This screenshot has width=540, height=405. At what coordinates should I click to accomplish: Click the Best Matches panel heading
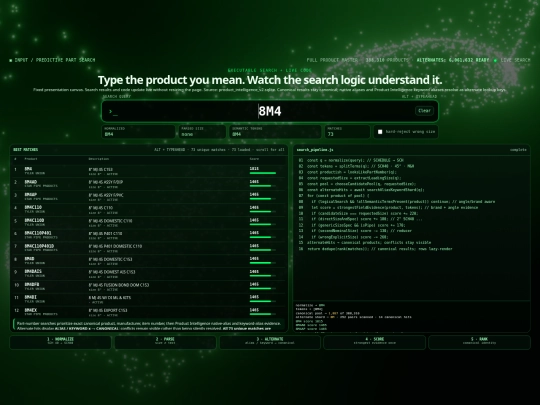coord(25,150)
